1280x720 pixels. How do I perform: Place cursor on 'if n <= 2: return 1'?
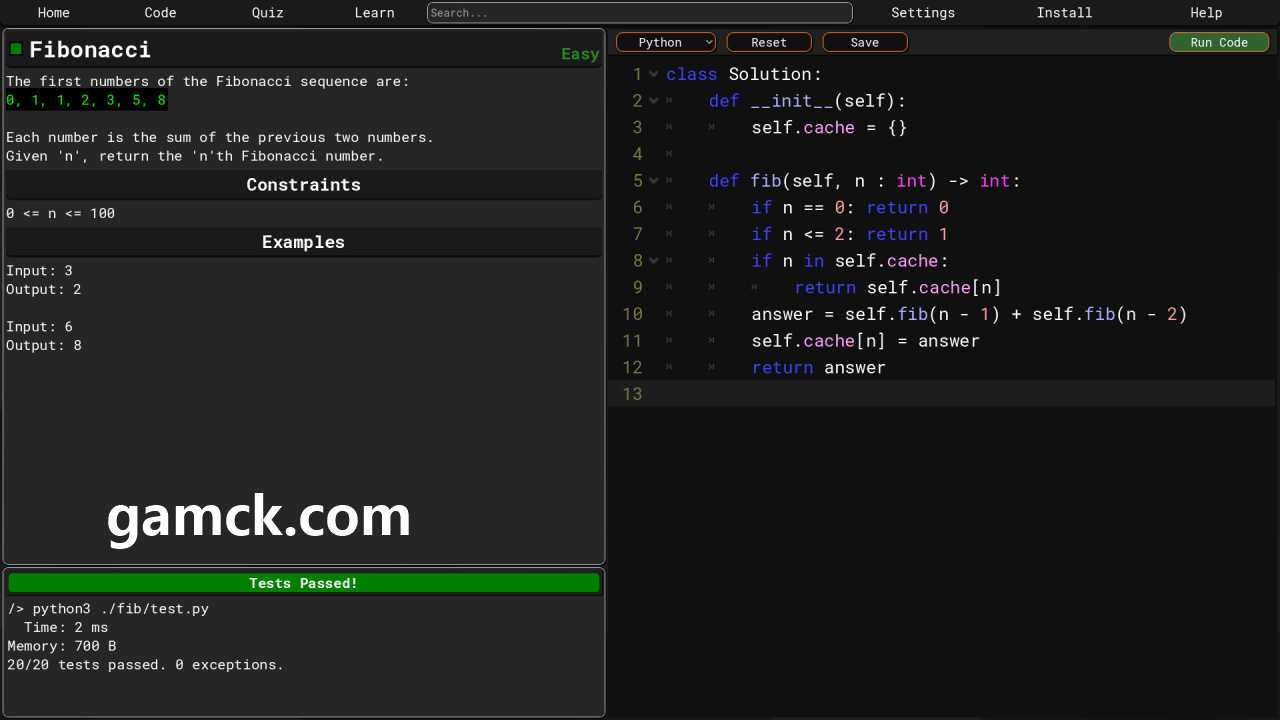pos(850,234)
